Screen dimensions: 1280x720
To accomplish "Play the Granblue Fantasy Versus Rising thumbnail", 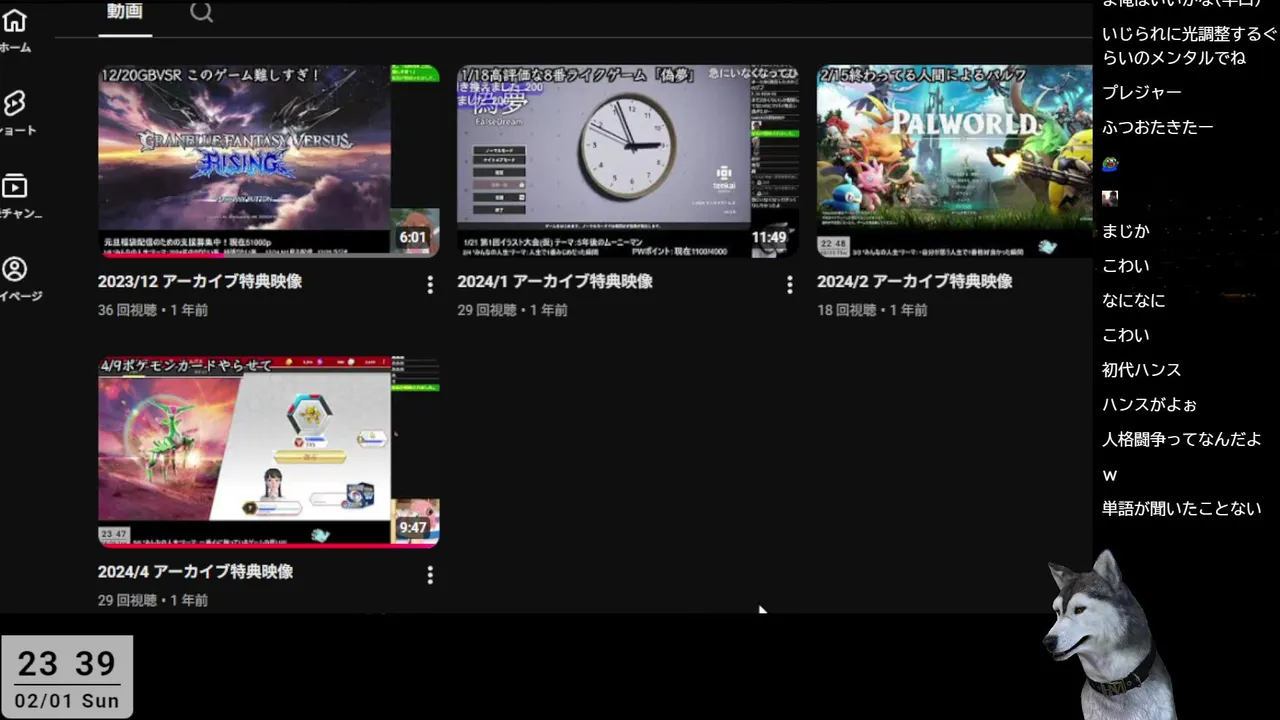I will 268,161.
